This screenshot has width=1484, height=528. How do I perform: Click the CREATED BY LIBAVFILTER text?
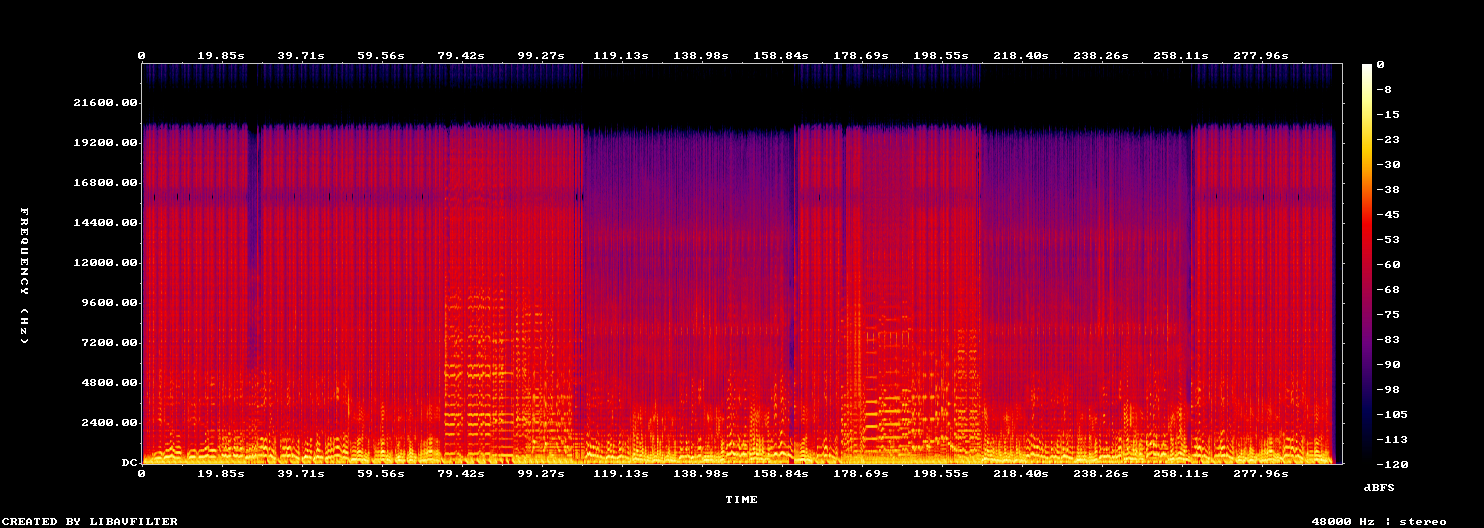[x=90, y=521]
